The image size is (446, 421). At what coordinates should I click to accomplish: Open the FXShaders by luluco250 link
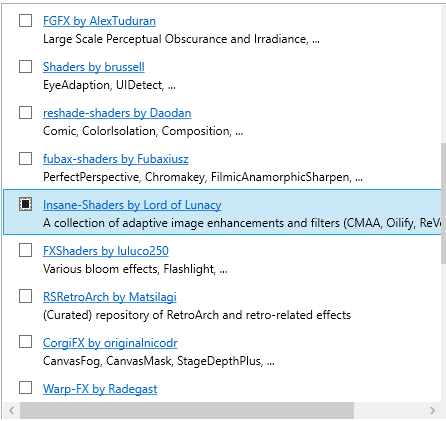coord(106,251)
